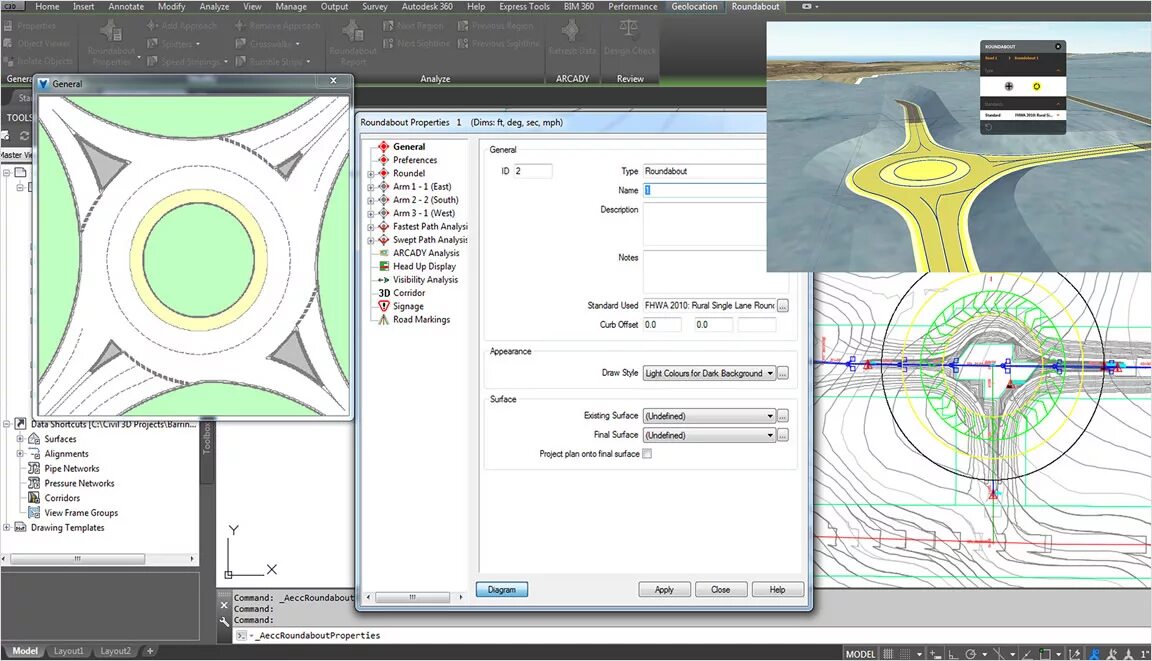1152x661 pixels.
Task: Browse for Standard Used with ellipsis button
Action: (783, 306)
